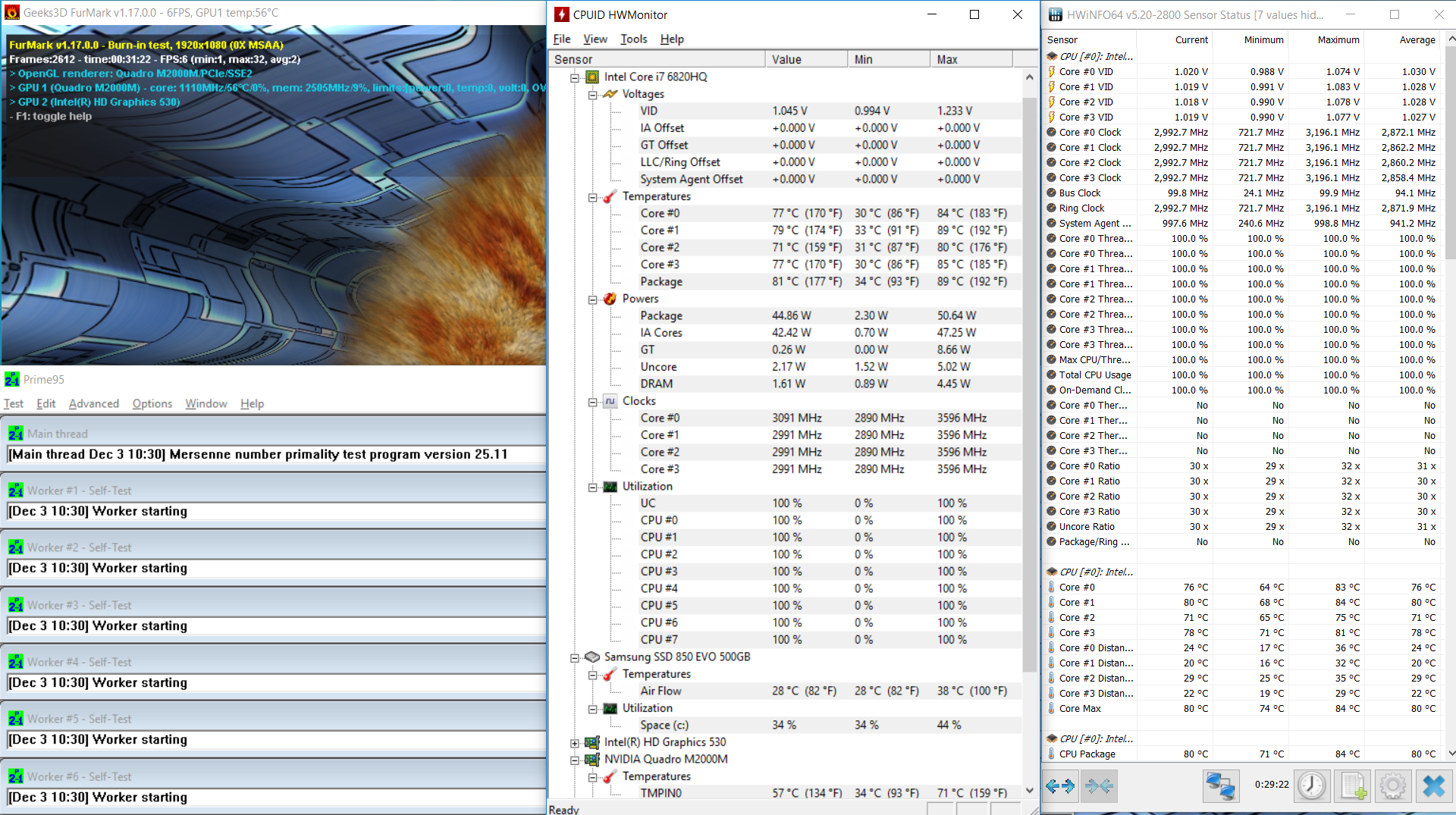Image resolution: width=1456 pixels, height=815 pixels.
Task: Click the Max column header in HWMonitor
Action: coord(971,59)
